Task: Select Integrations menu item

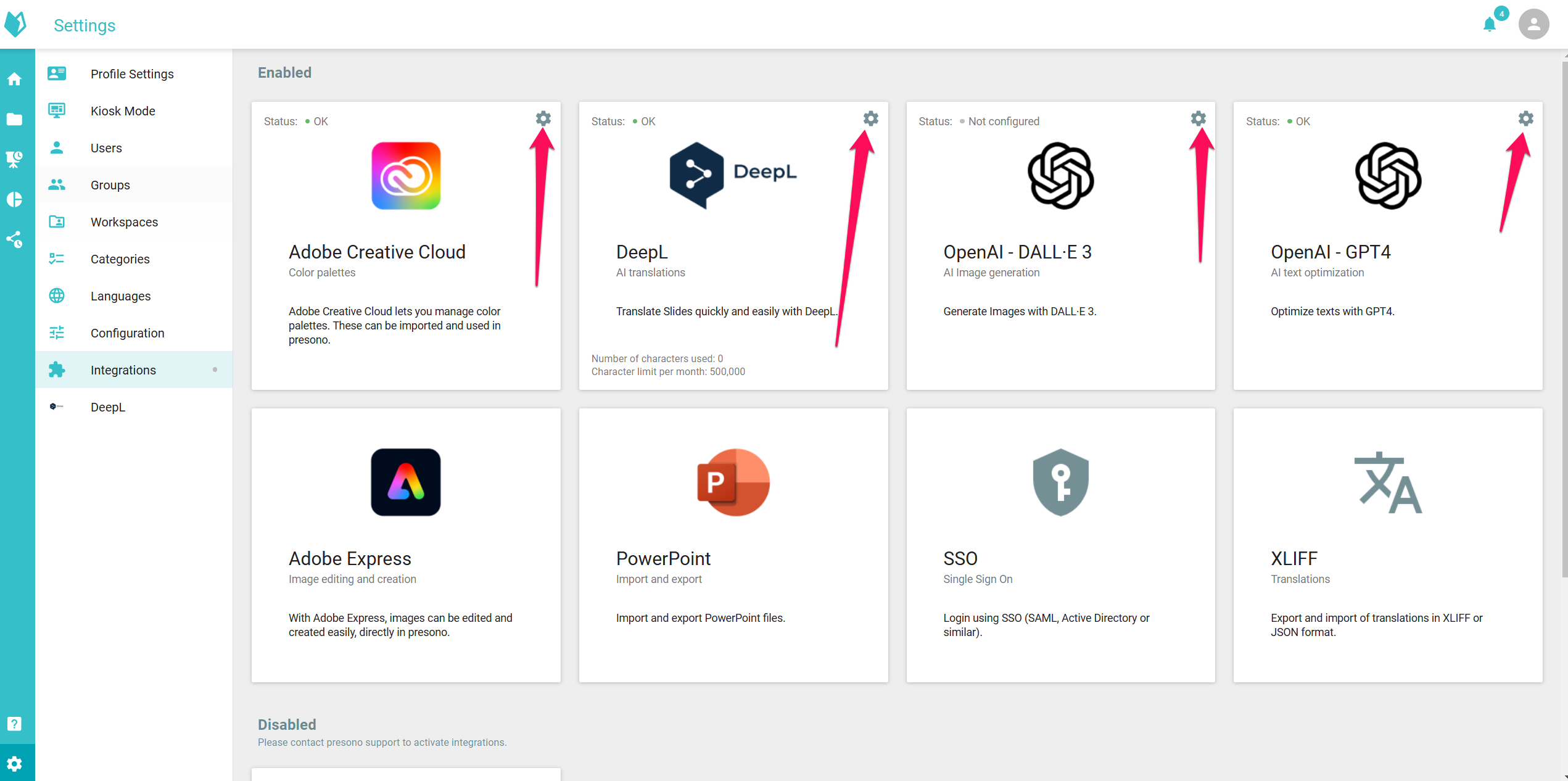Action: pos(134,370)
